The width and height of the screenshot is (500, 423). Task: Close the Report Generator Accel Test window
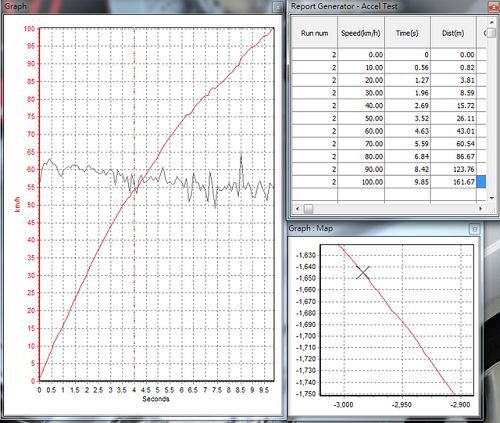tap(494, 7)
